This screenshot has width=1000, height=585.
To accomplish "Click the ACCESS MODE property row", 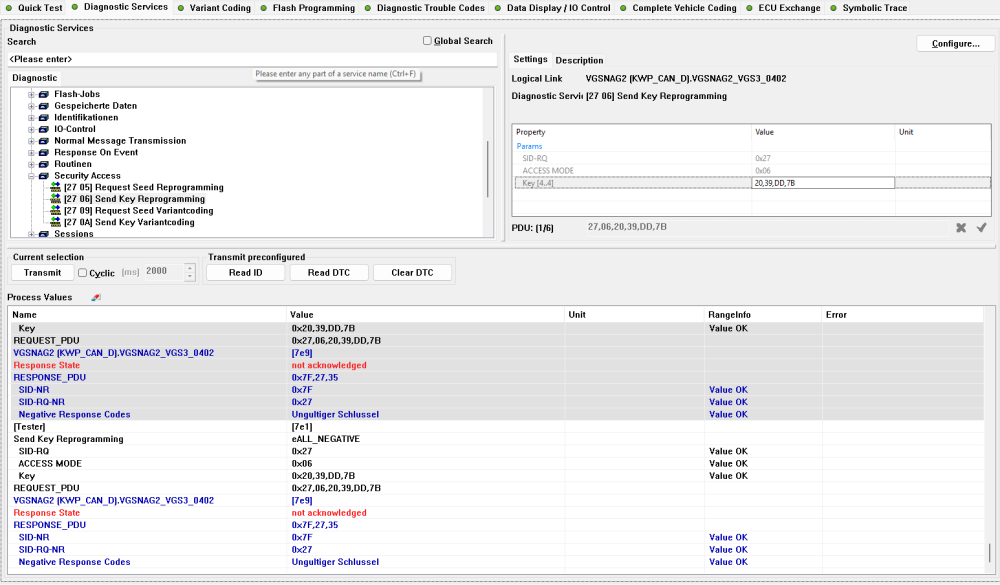I will [751, 170].
